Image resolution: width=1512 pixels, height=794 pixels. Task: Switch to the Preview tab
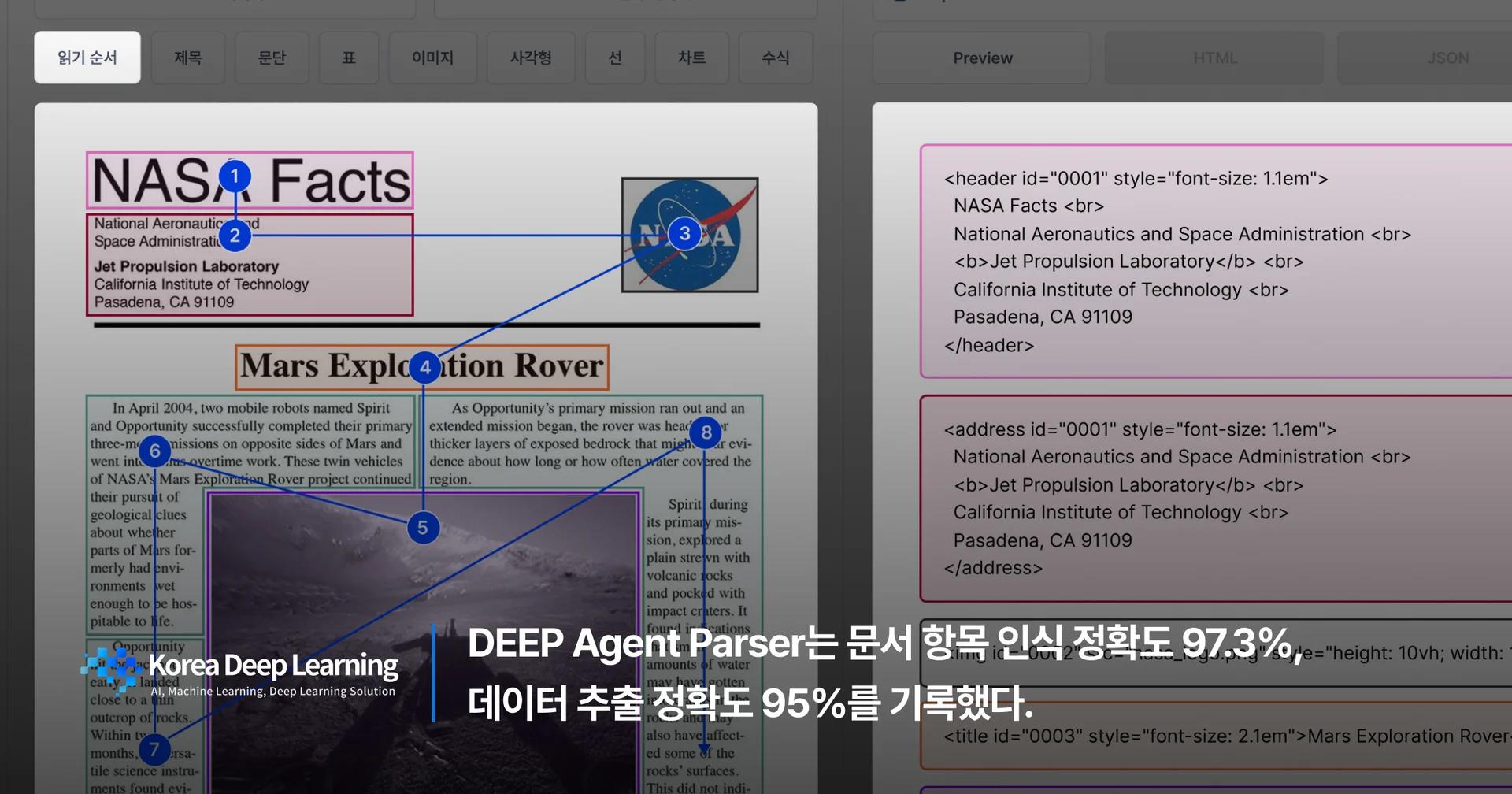tap(980, 57)
